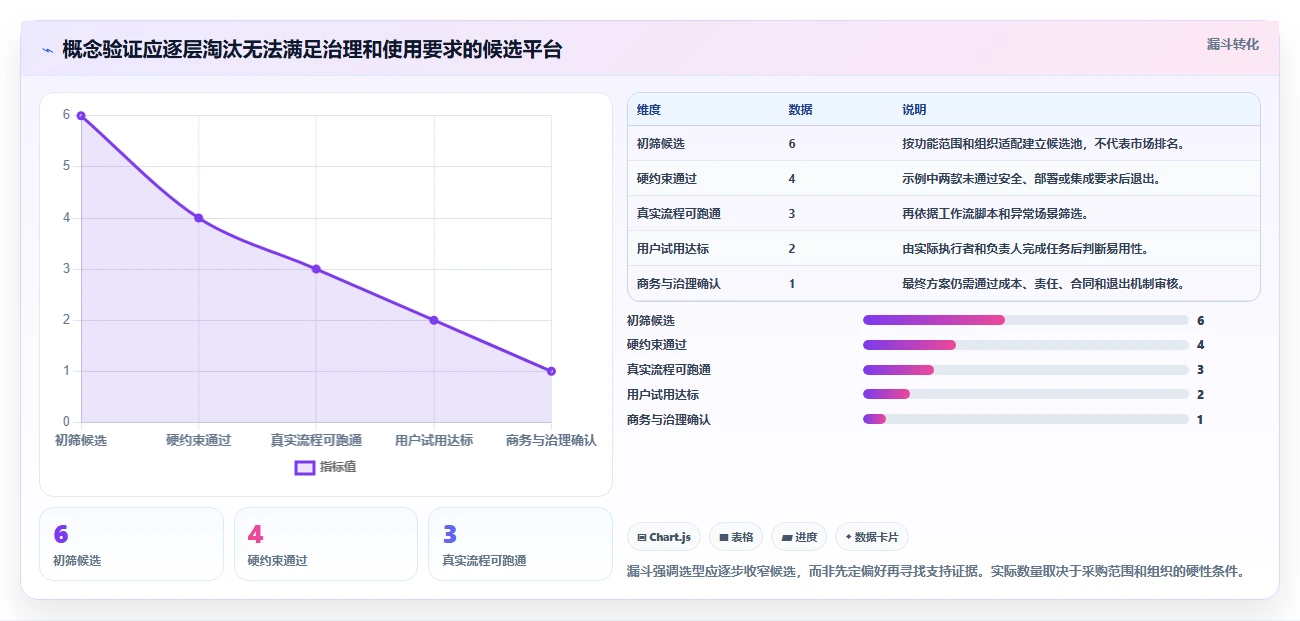Screen dimensions: 1300x621
Task: Click the 初筛候选 label in the progress list
Action: click(x=651, y=320)
